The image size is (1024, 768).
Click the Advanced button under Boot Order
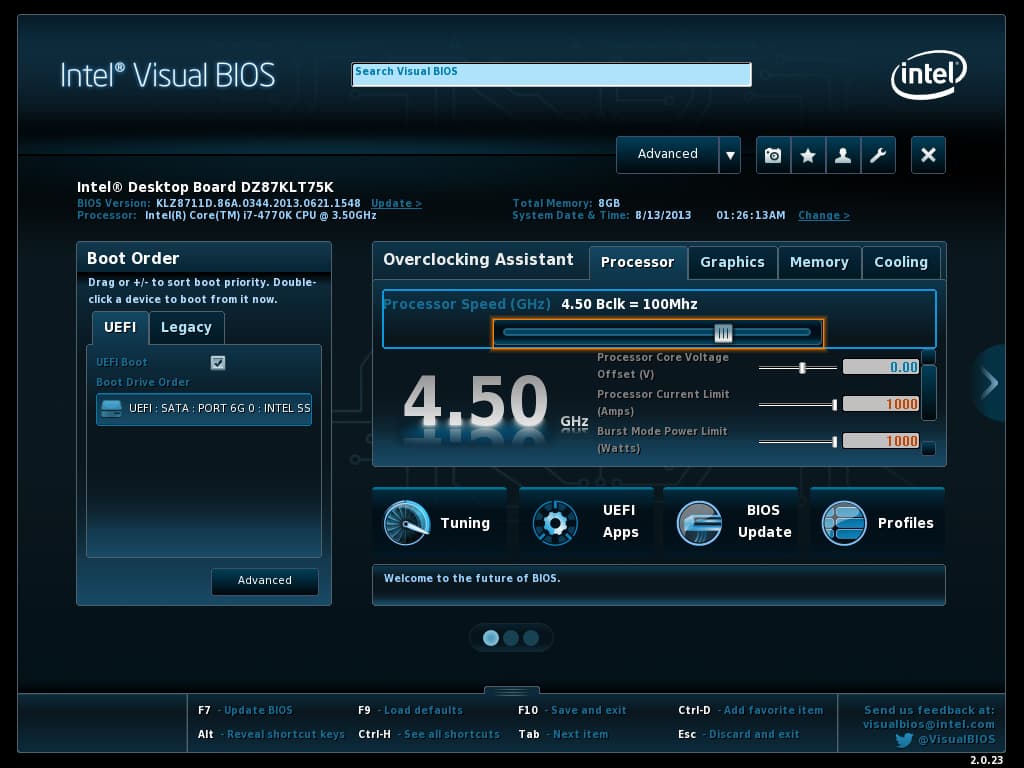point(265,581)
